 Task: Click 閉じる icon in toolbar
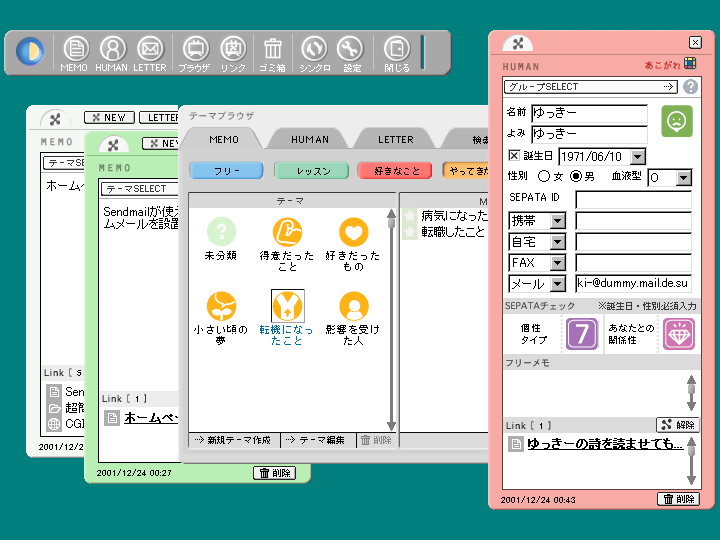pyautogui.click(x=397, y=53)
